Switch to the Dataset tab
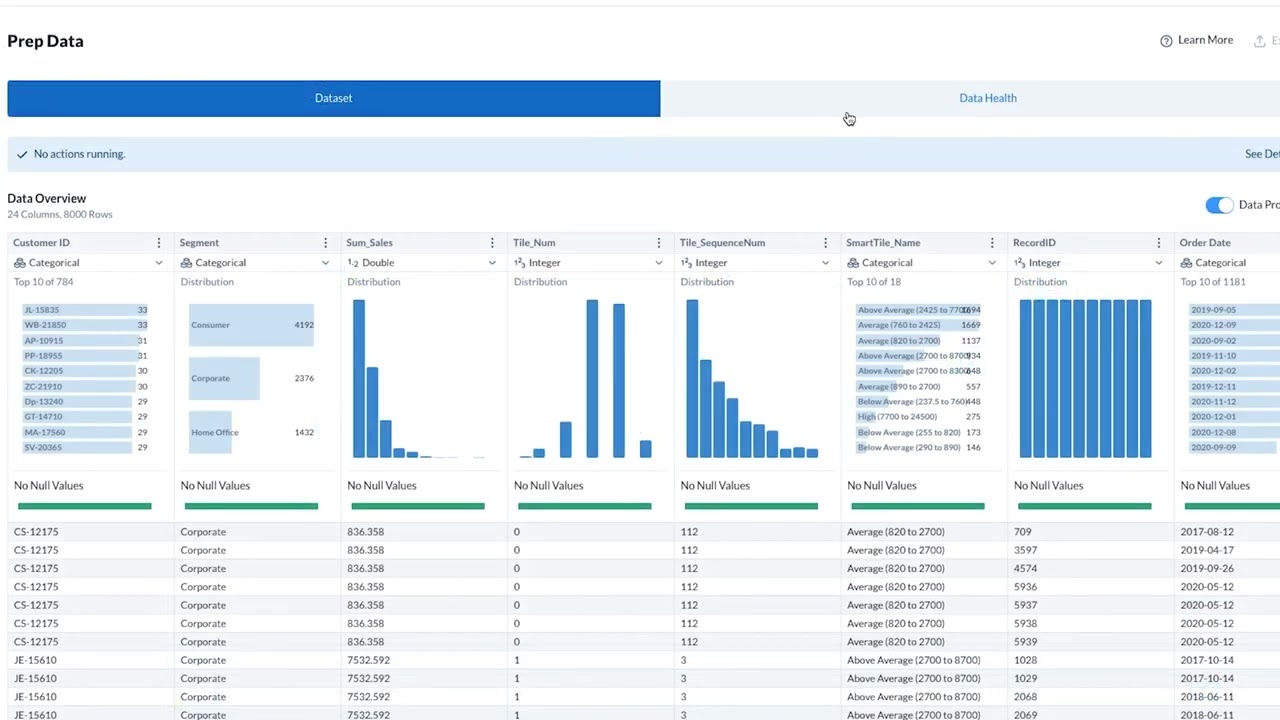This screenshot has height=720, width=1280. [x=333, y=98]
